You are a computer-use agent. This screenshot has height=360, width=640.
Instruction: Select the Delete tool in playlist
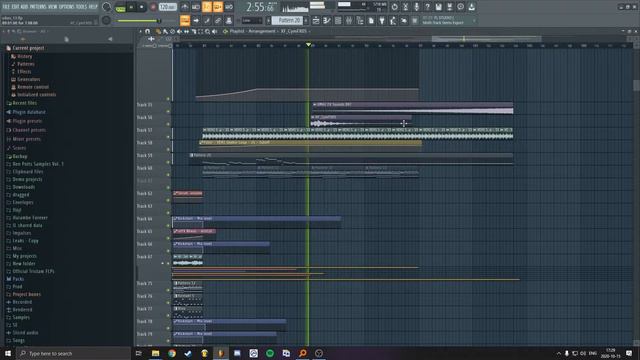point(172,31)
